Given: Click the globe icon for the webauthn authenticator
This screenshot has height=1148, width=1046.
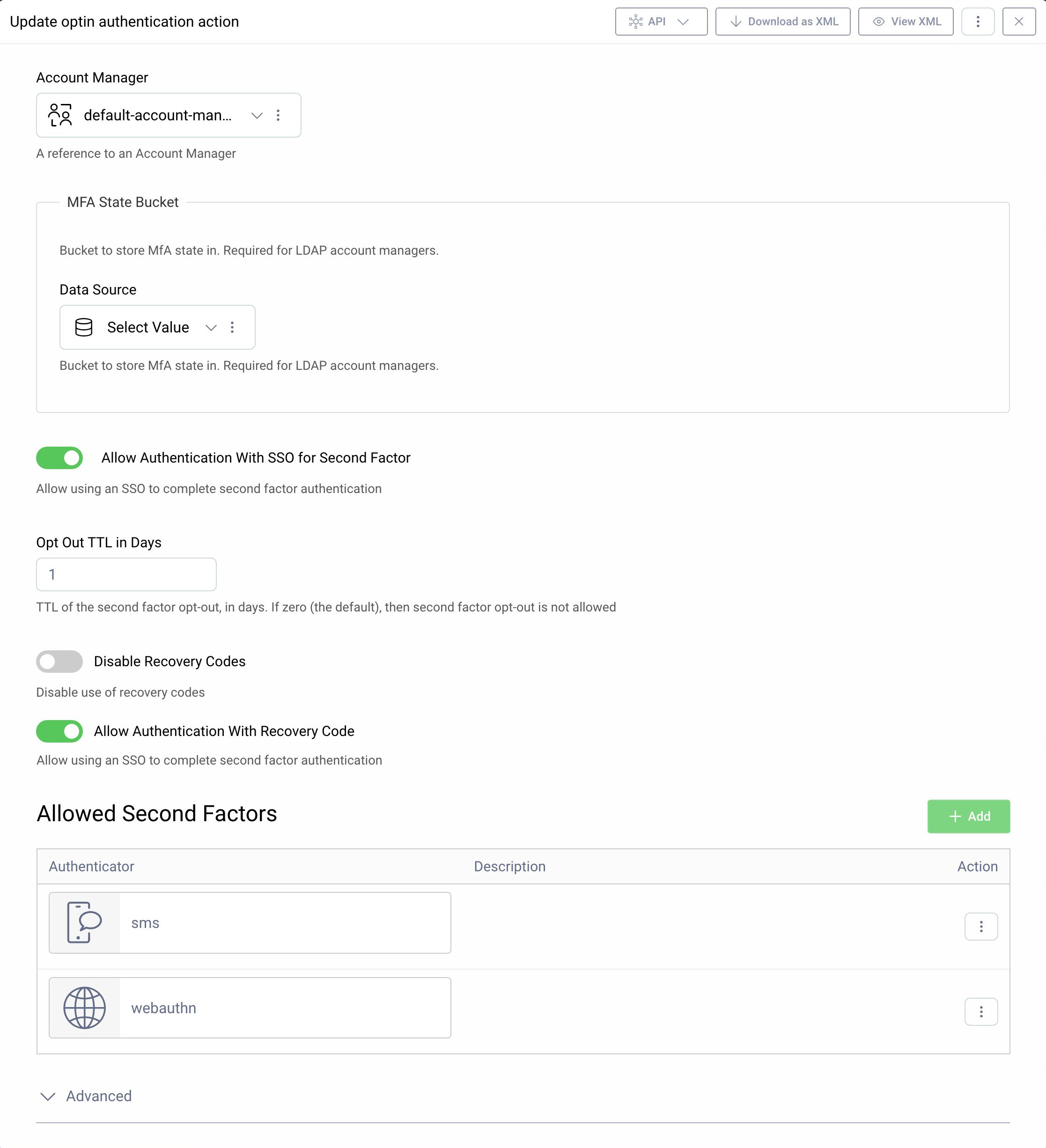Looking at the screenshot, I should 84,1008.
